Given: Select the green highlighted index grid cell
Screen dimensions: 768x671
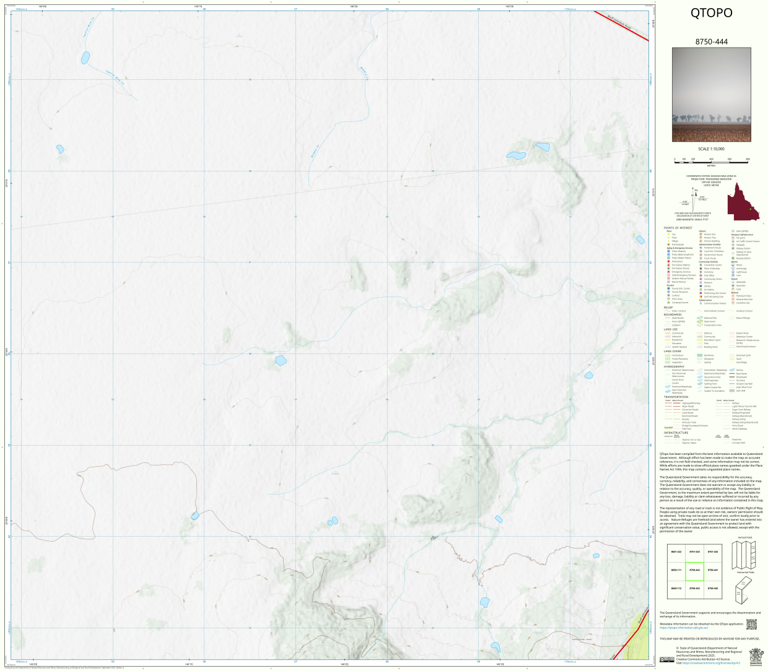Looking at the screenshot, I should 694,571.
